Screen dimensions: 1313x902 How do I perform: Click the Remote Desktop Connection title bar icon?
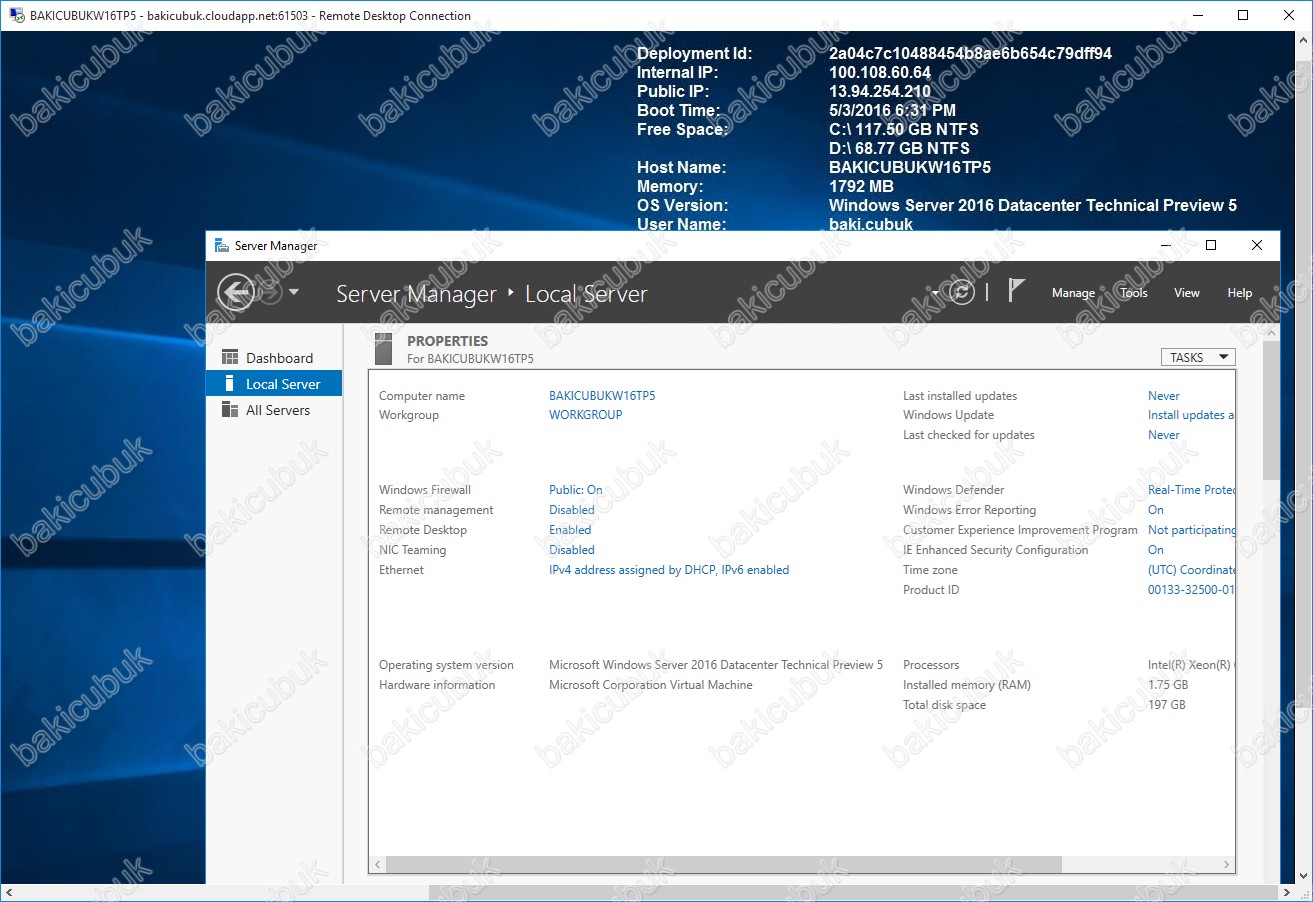16,15
